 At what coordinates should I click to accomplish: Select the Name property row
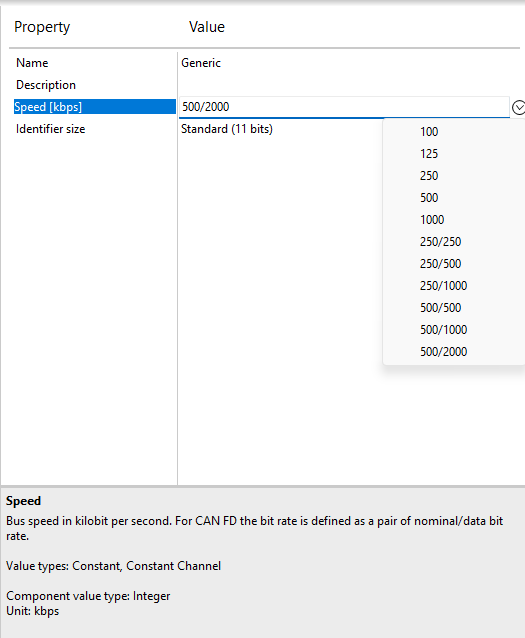(95, 63)
